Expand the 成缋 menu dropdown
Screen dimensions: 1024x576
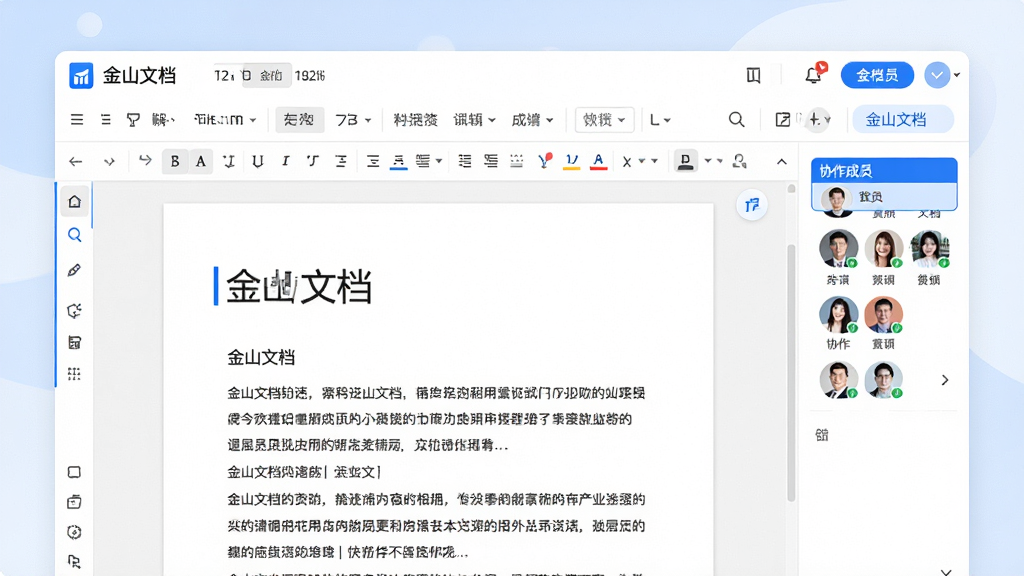(532, 120)
